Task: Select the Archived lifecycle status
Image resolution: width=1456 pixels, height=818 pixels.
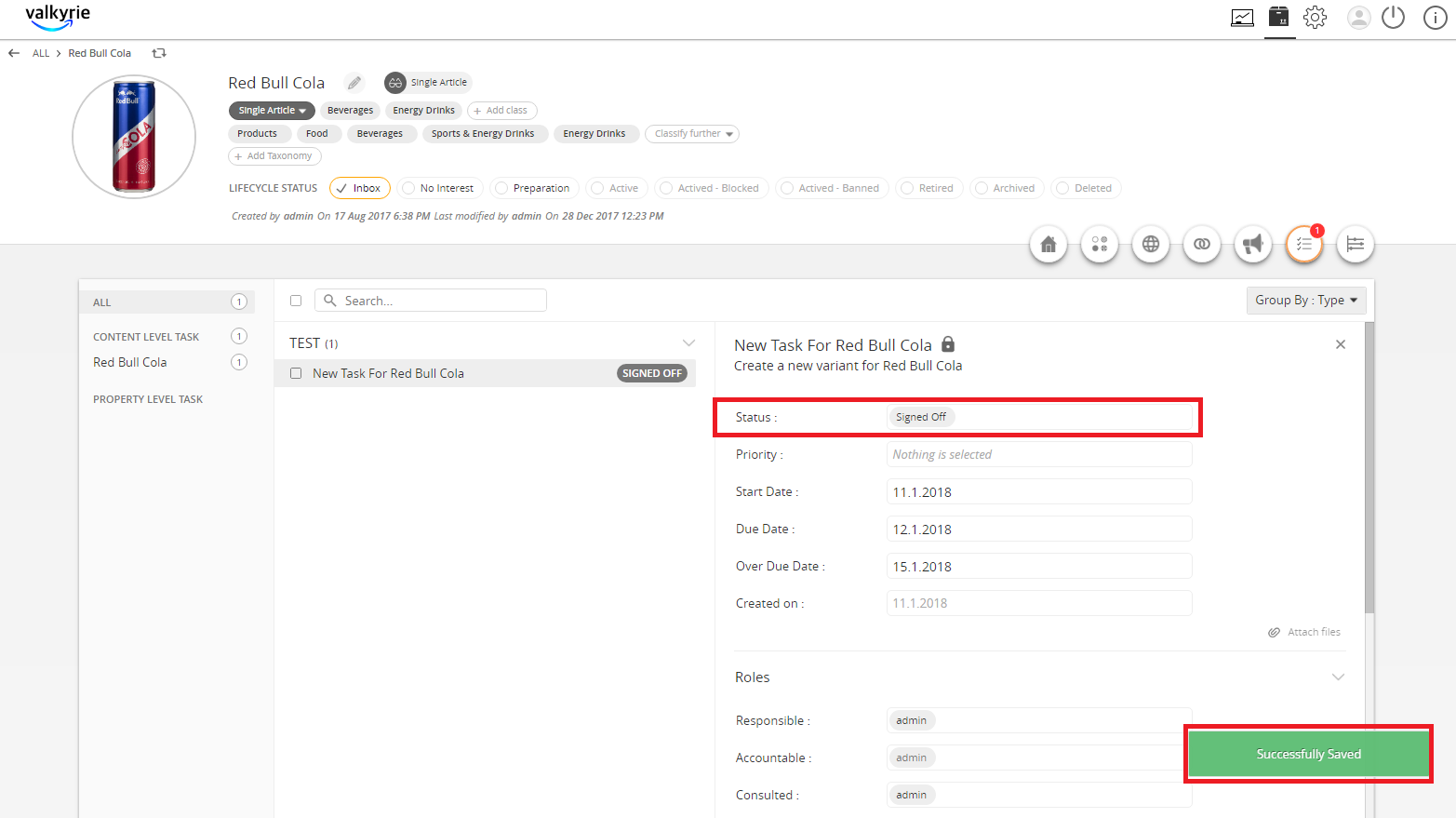Action: pyautogui.click(x=1006, y=188)
